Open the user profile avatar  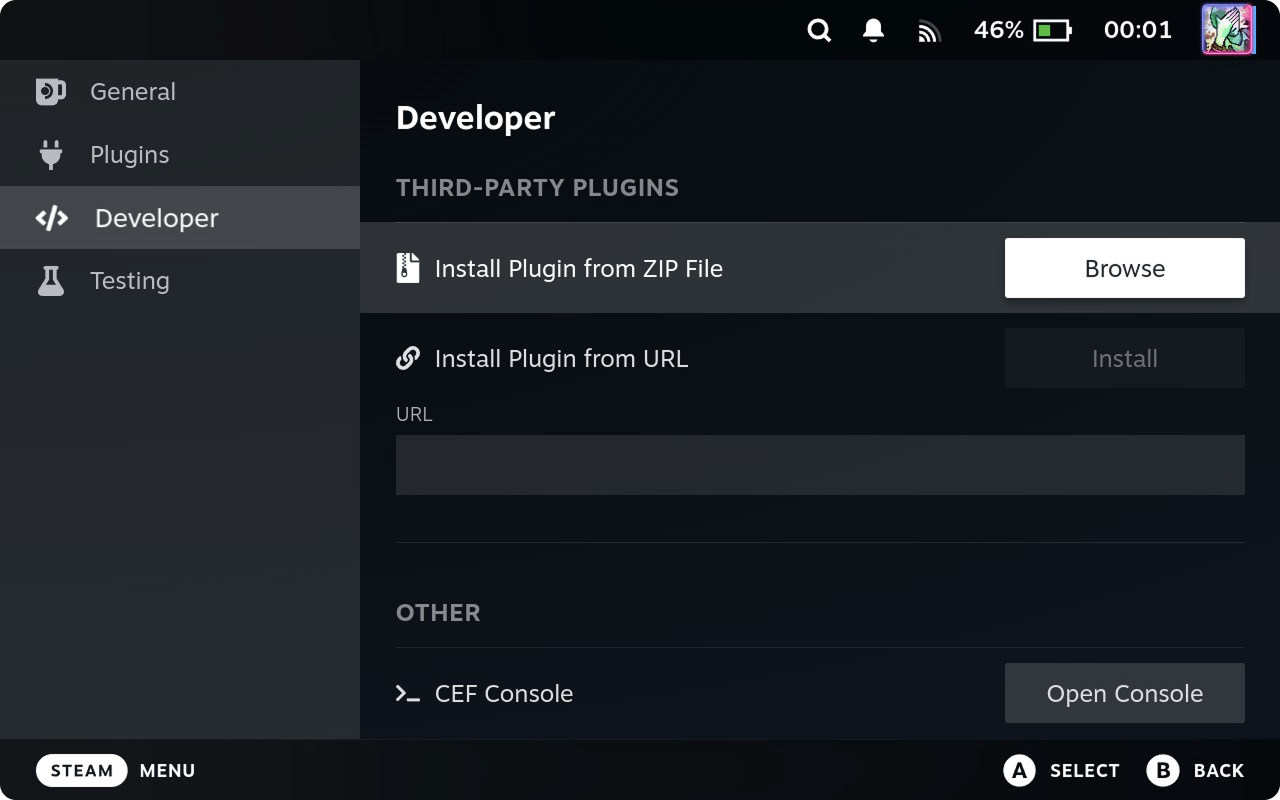1227,30
